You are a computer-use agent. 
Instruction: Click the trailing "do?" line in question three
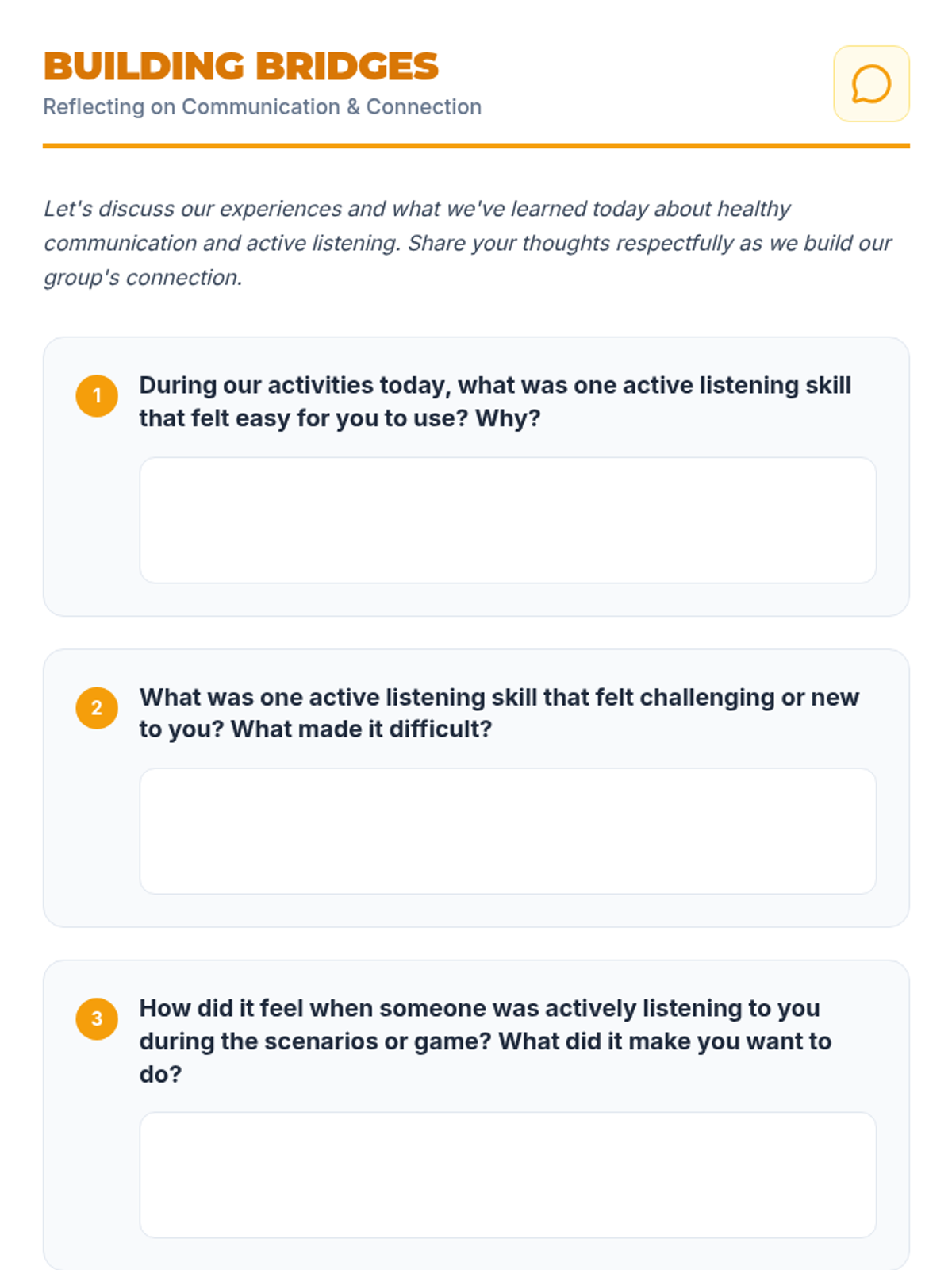pos(160,1074)
